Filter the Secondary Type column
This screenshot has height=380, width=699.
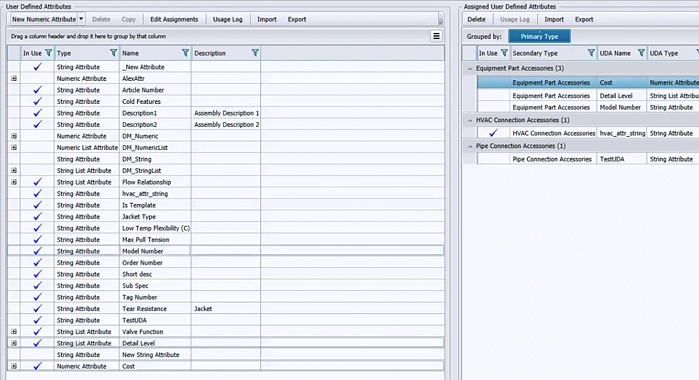coord(591,53)
